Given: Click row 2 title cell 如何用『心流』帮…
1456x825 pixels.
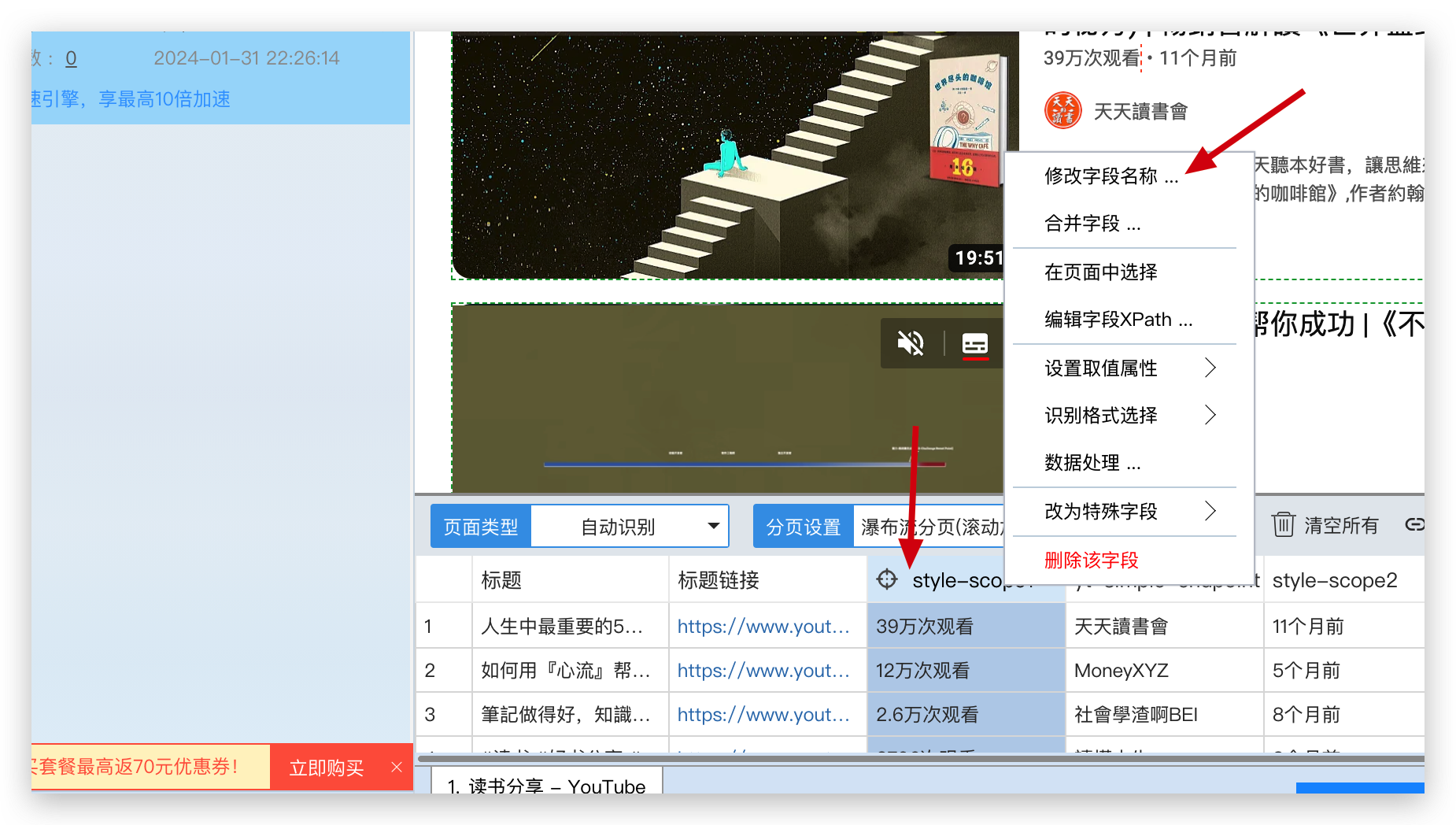Looking at the screenshot, I should pyautogui.click(x=571, y=671).
